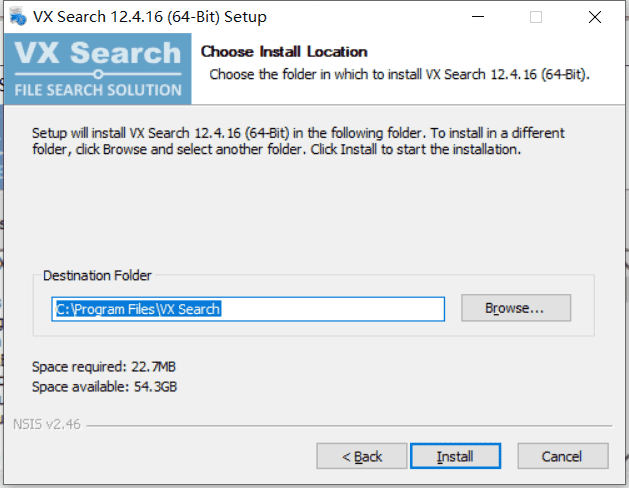Screen dimensions: 629x488
Task: Start installation with the Install button
Action: click(x=455, y=456)
